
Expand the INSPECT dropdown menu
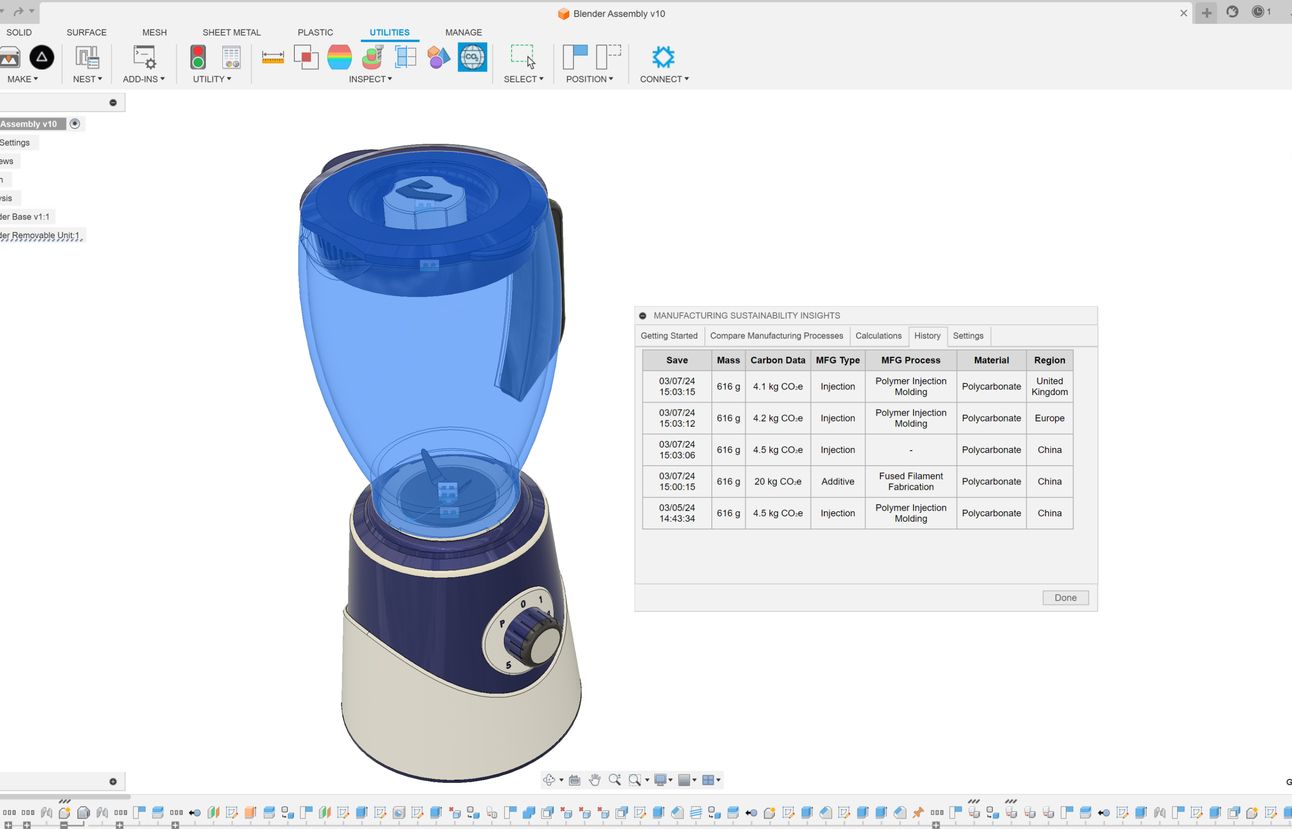coord(370,79)
